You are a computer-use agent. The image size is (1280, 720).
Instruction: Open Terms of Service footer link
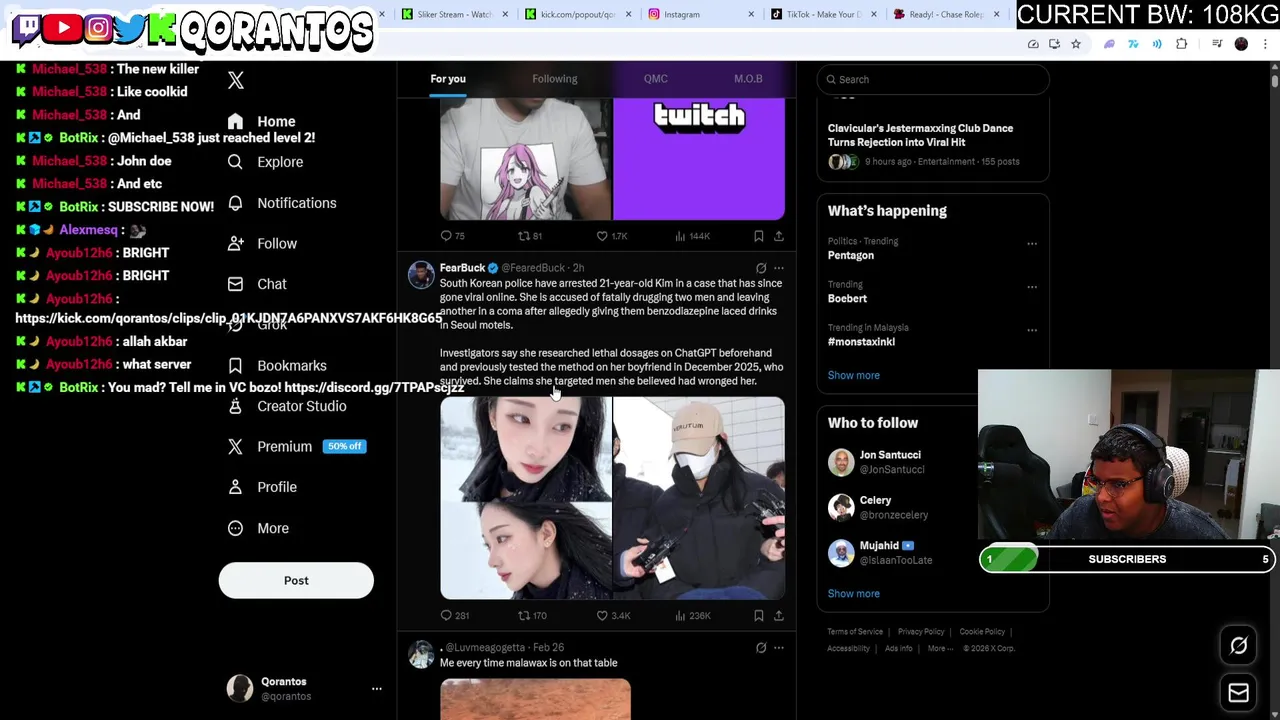[x=855, y=632]
